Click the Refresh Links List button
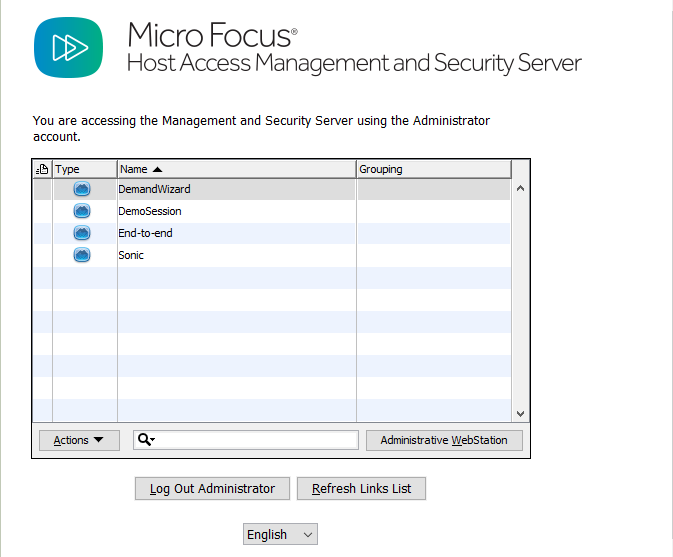 pos(361,488)
